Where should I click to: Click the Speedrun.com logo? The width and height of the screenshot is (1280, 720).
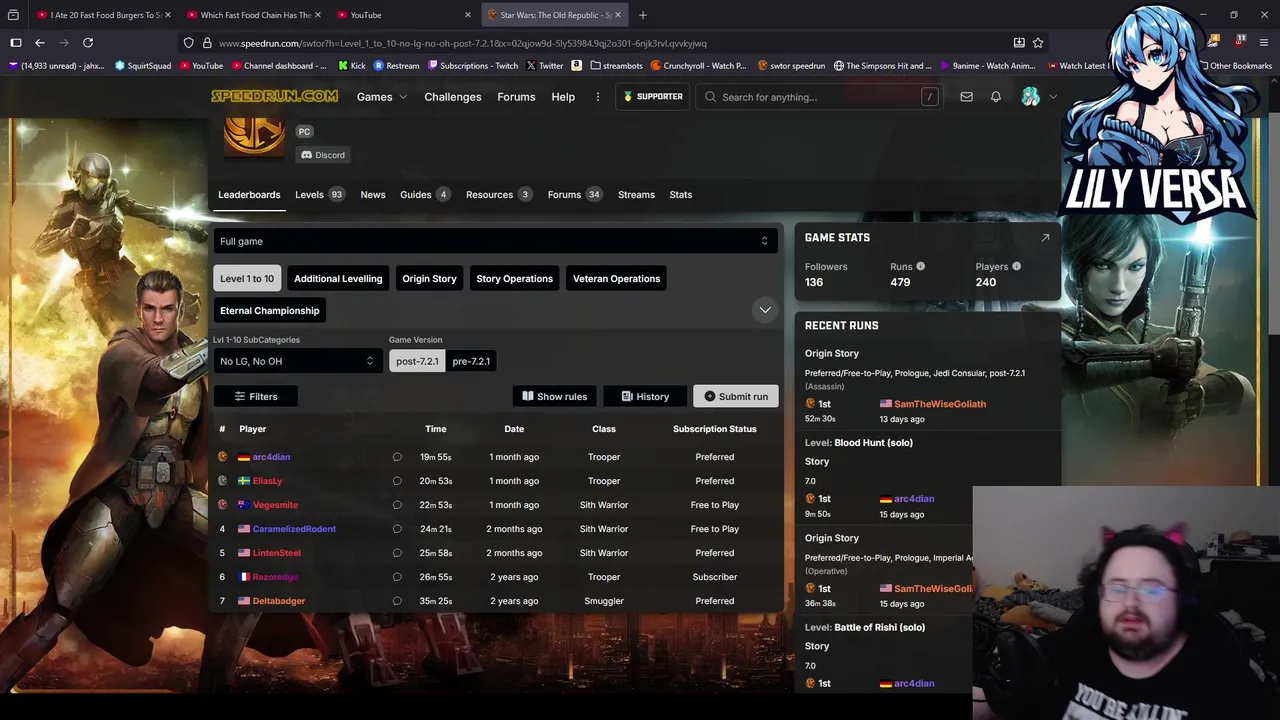[x=274, y=97]
